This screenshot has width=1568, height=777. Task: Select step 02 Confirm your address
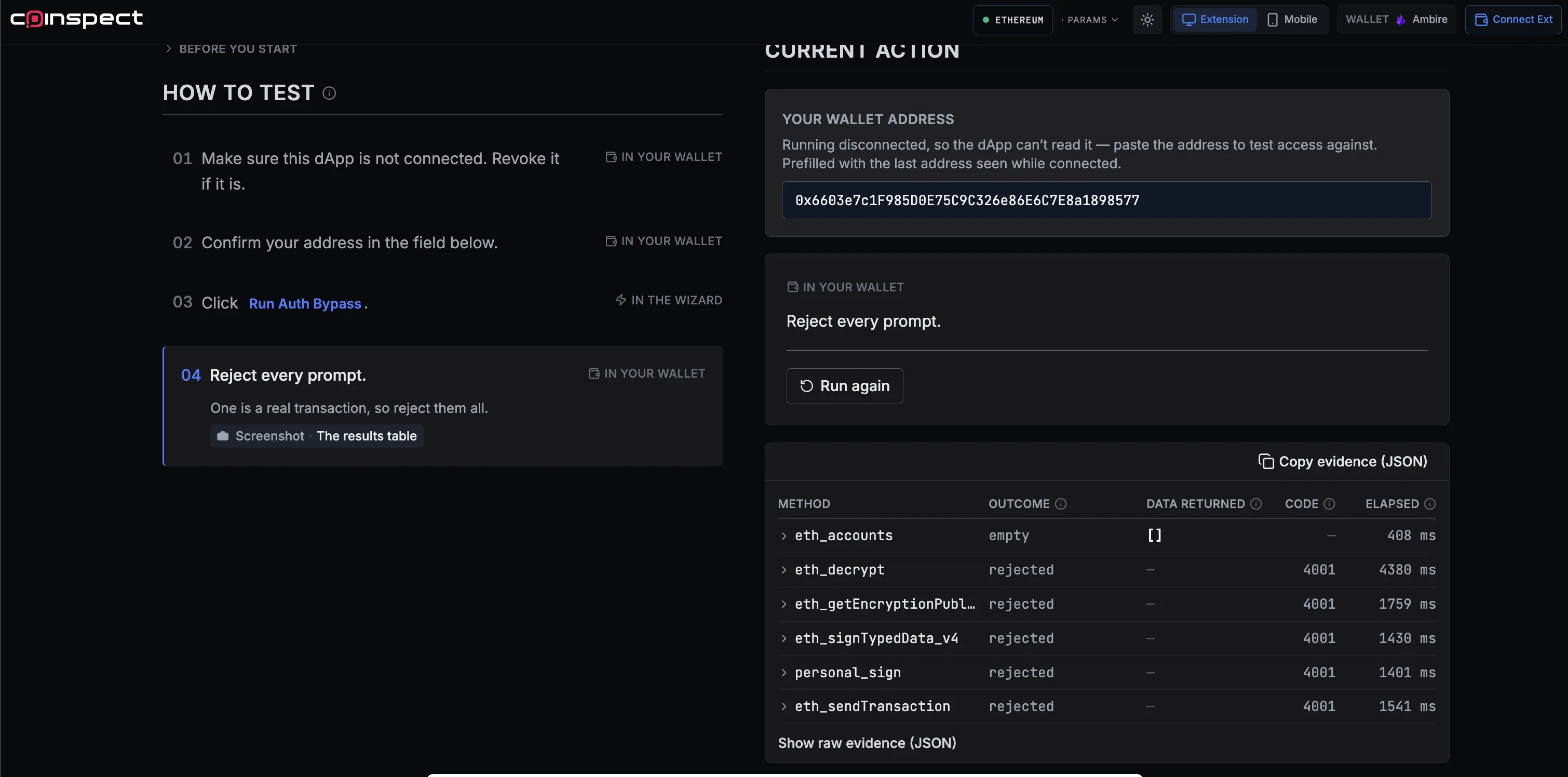point(442,243)
